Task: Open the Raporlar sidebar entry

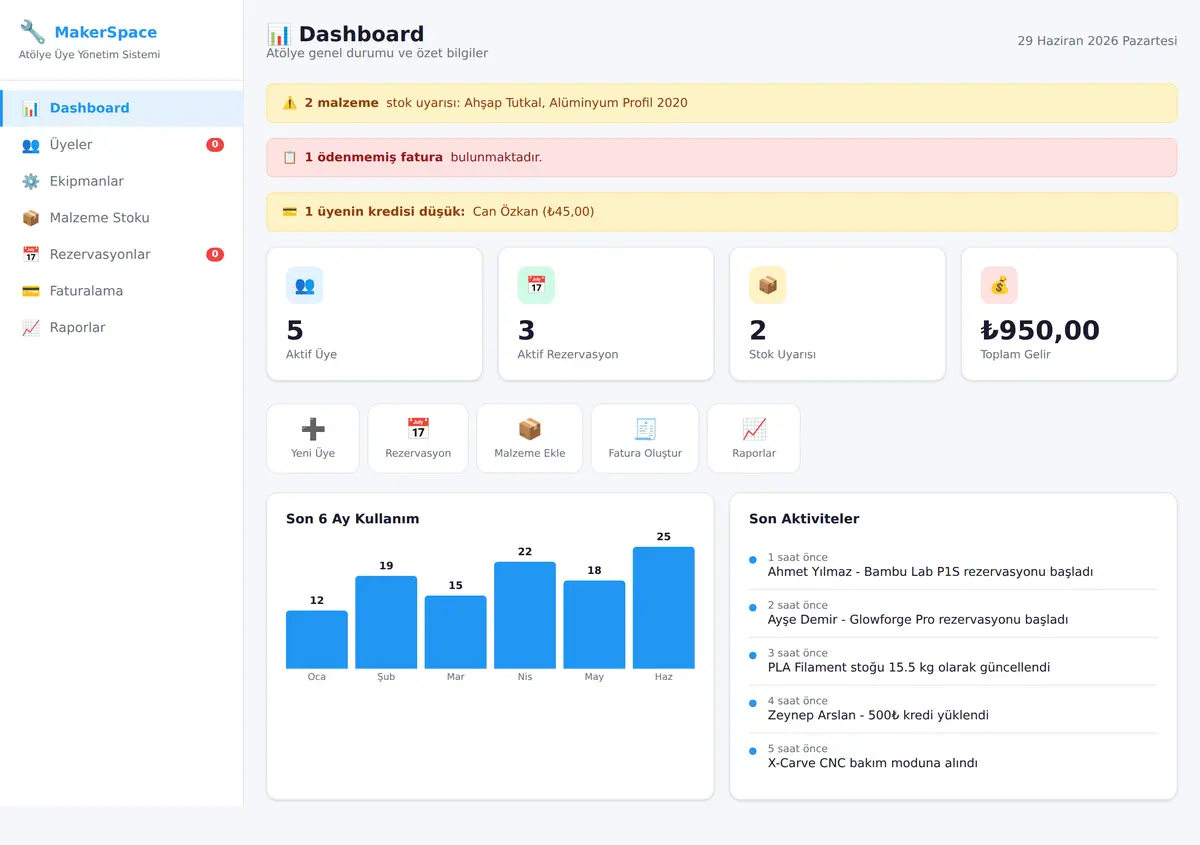Action: [121, 327]
